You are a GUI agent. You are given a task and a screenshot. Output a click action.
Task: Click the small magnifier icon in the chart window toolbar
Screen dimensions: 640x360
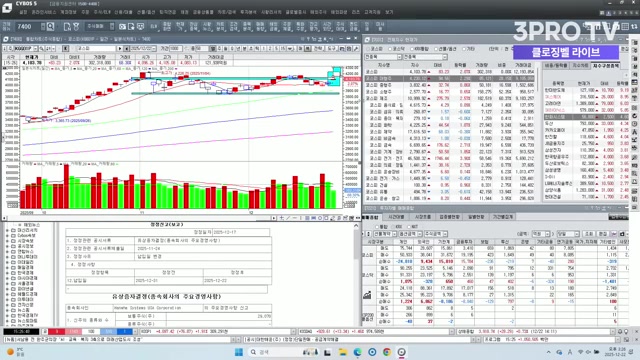[x=41, y=49]
